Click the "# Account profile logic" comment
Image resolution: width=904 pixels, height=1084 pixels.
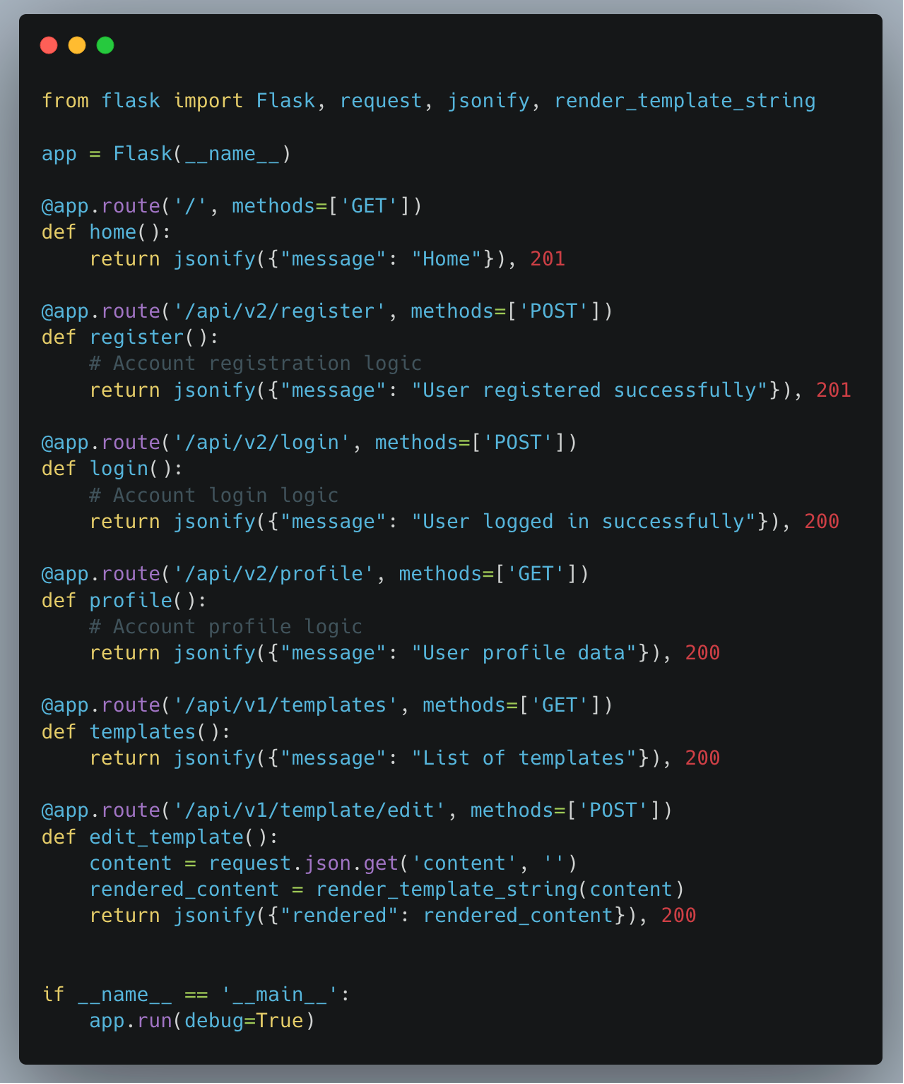point(225,627)
